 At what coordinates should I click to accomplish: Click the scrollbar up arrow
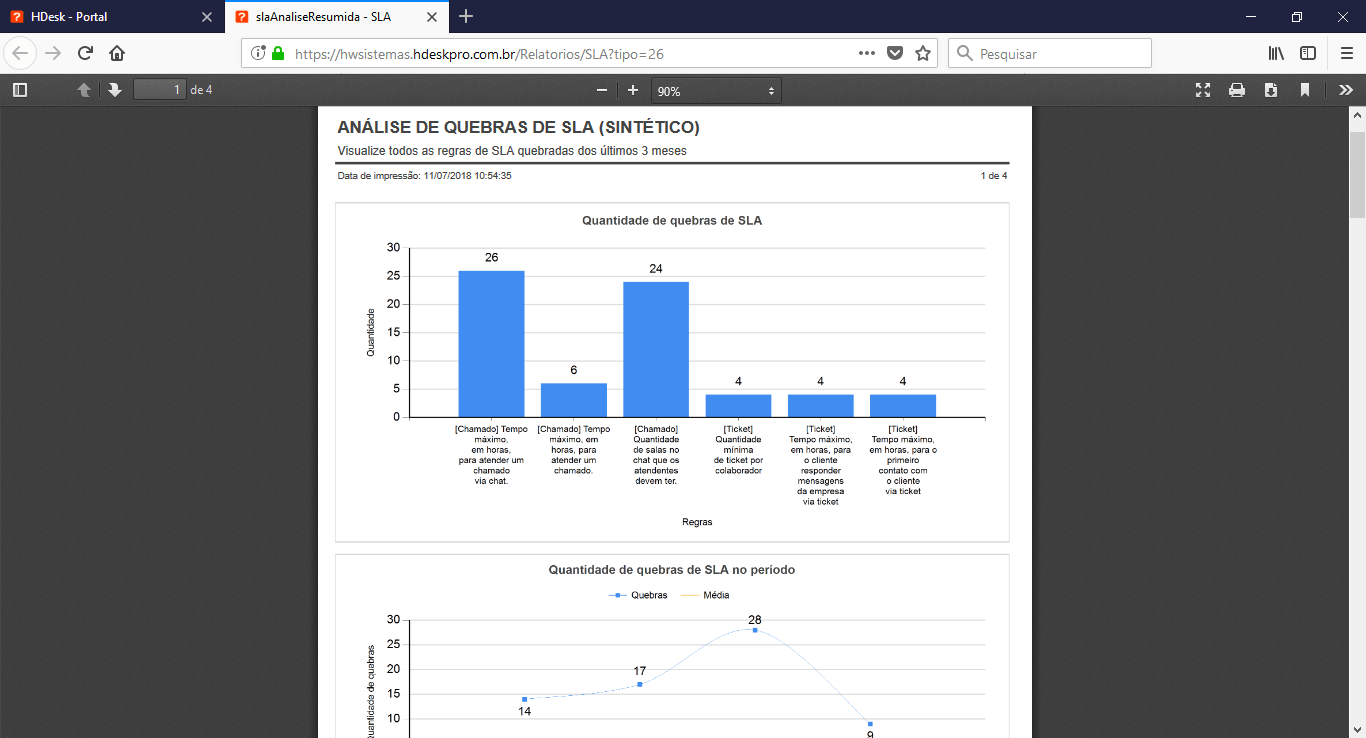[x=1357, y=114]
